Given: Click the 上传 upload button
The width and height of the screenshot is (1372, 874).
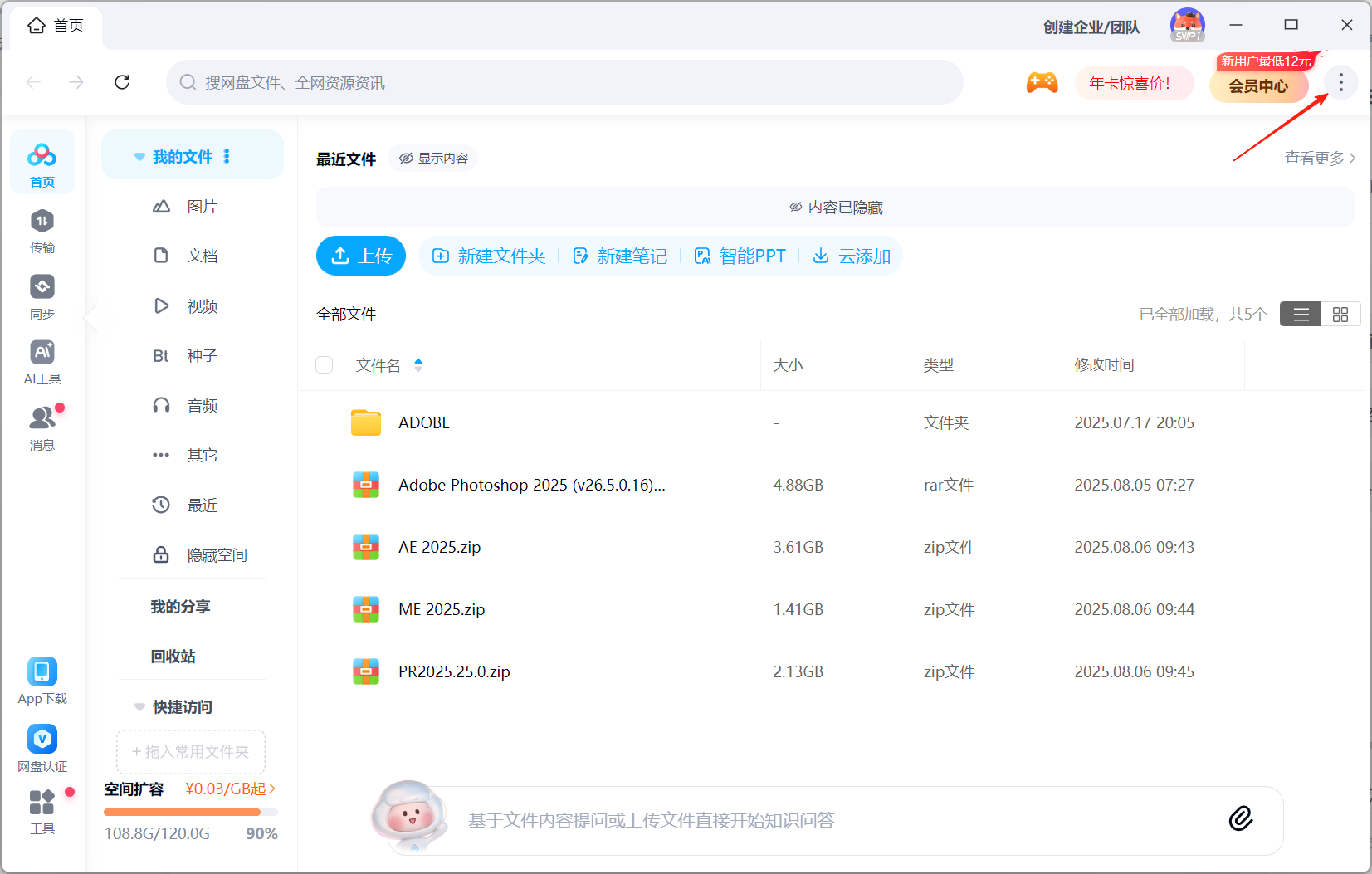Looking at the screenshot, I should [x=361, y=256].
